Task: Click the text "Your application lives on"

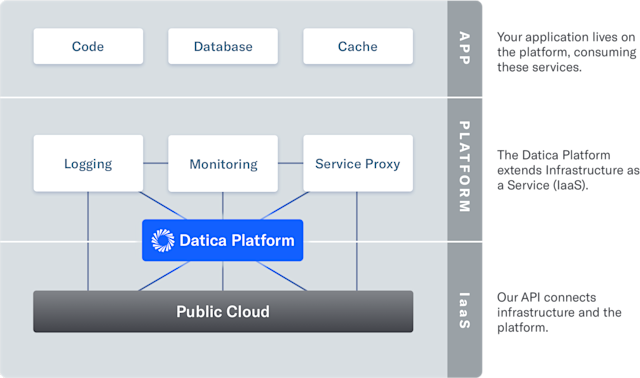Action: 566,37
